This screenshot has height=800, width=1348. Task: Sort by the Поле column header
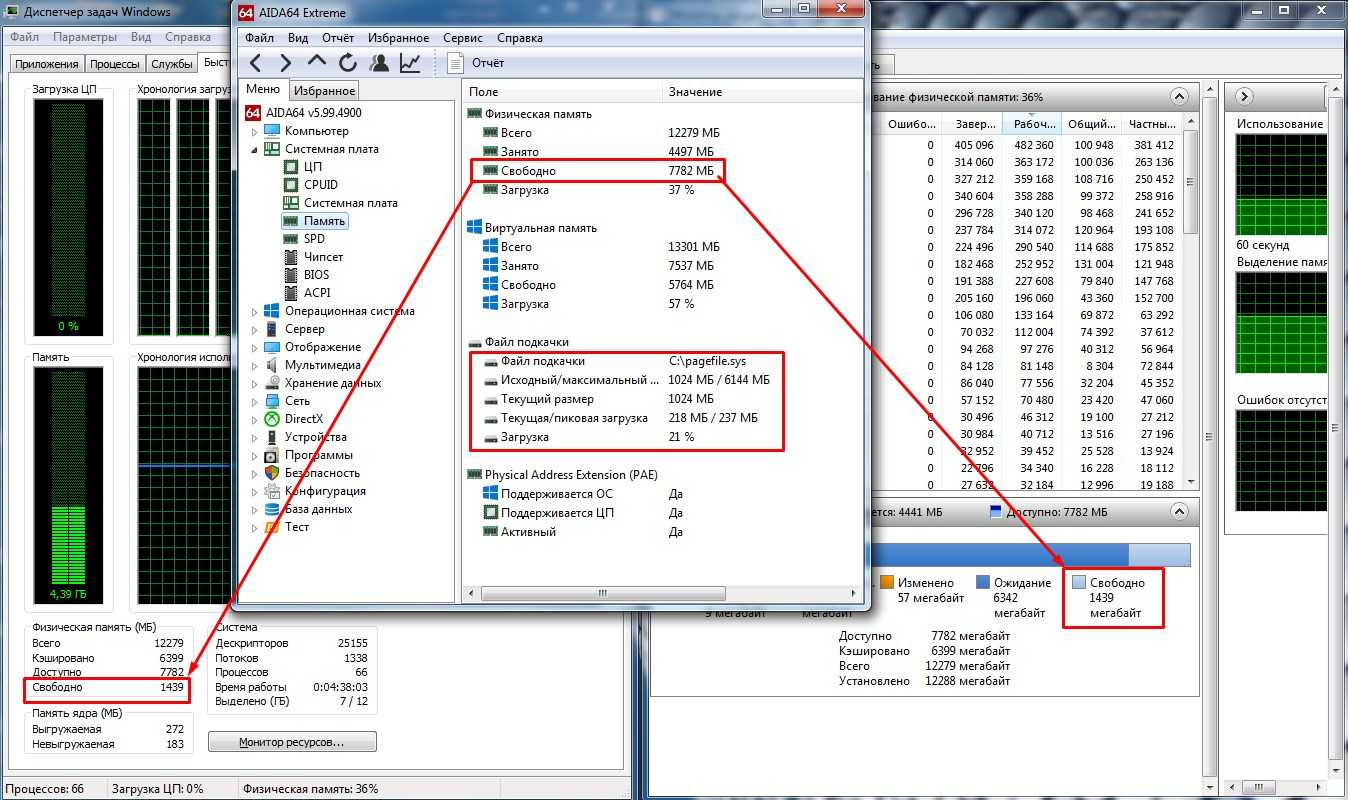[x=564, y=92]
